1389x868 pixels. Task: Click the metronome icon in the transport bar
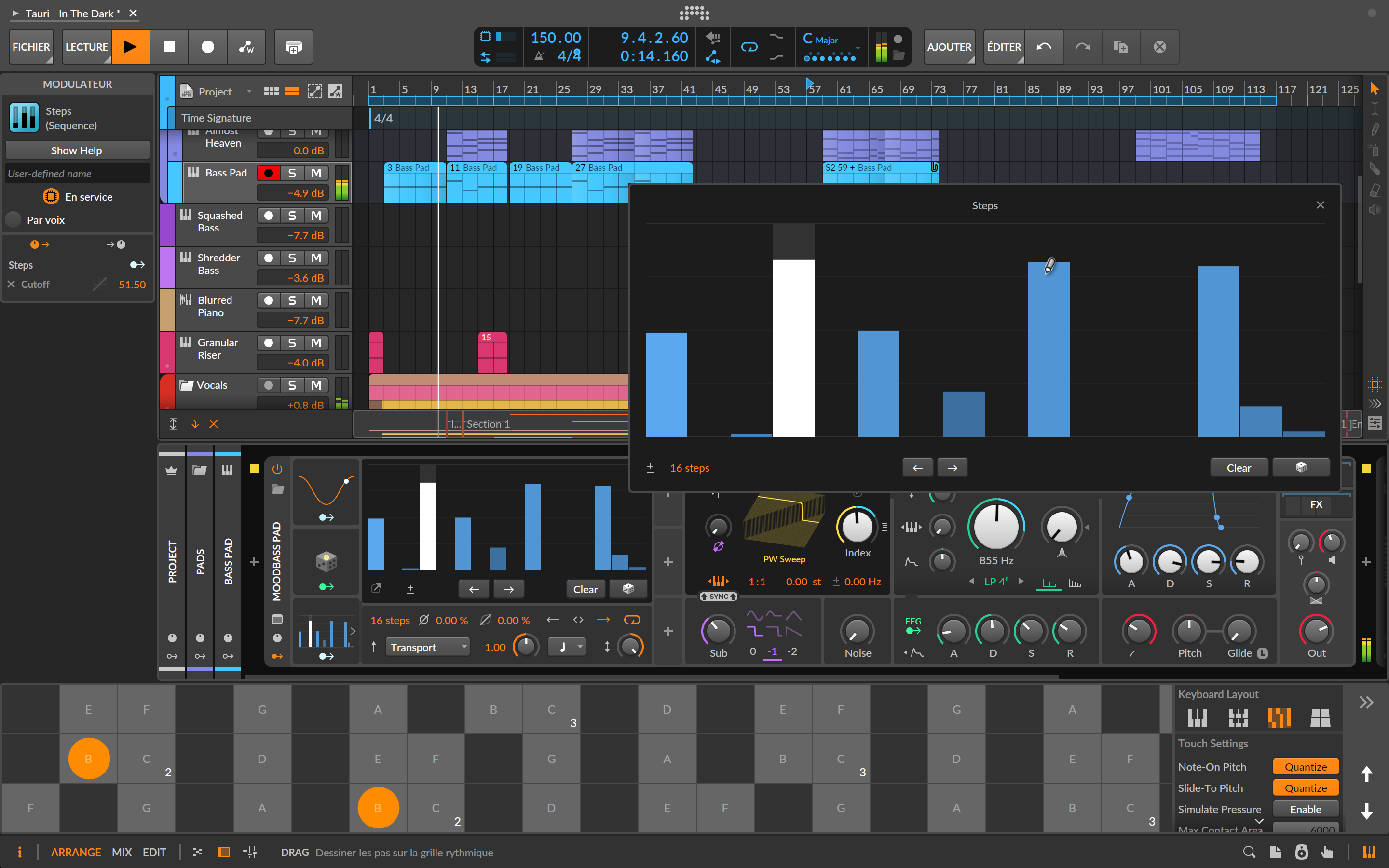click(539, 56)
